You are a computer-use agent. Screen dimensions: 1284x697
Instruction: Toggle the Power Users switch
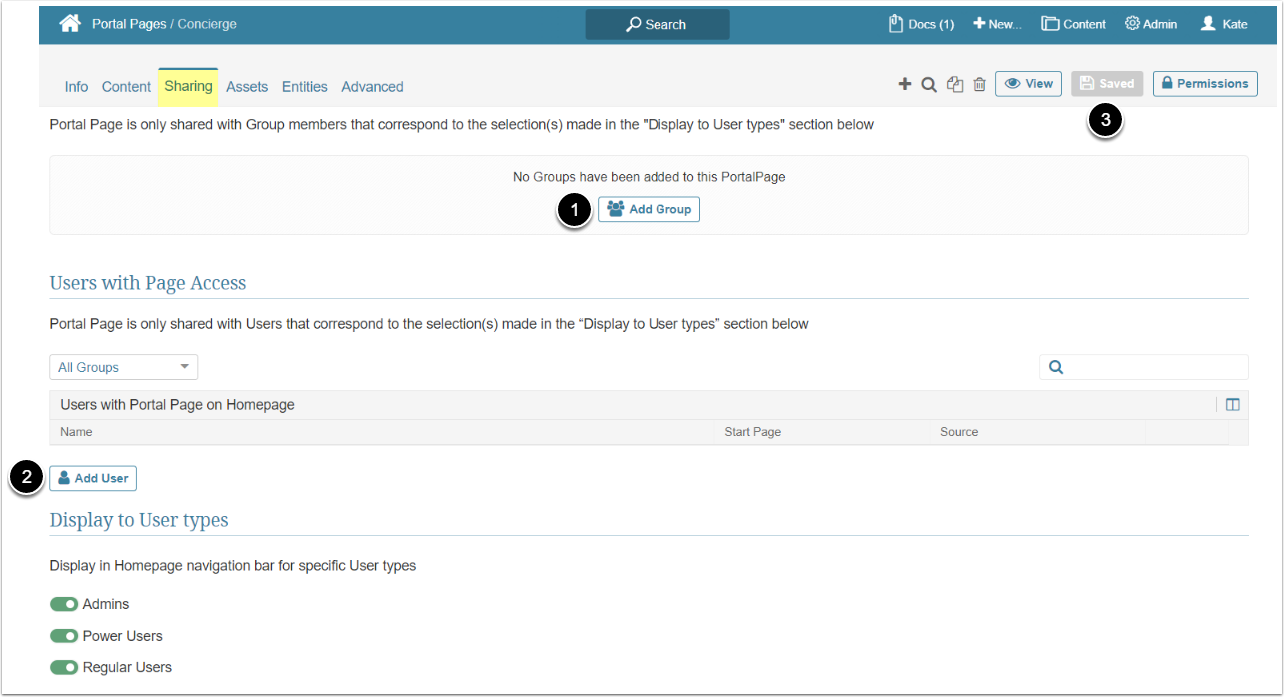[x=64, y=636]
